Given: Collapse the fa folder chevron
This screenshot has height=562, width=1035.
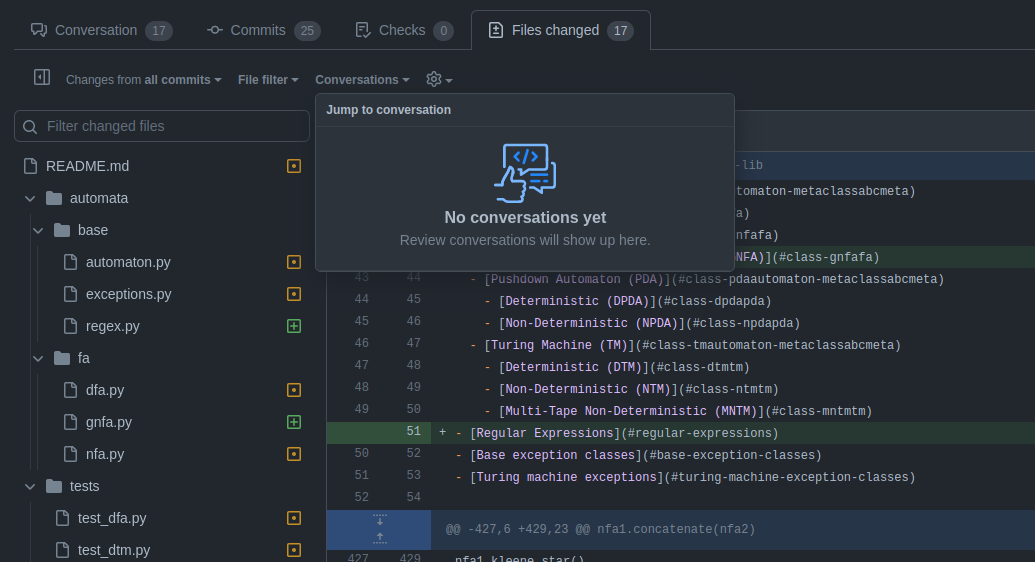Looking at the screenshot, I should coord(38,358).
